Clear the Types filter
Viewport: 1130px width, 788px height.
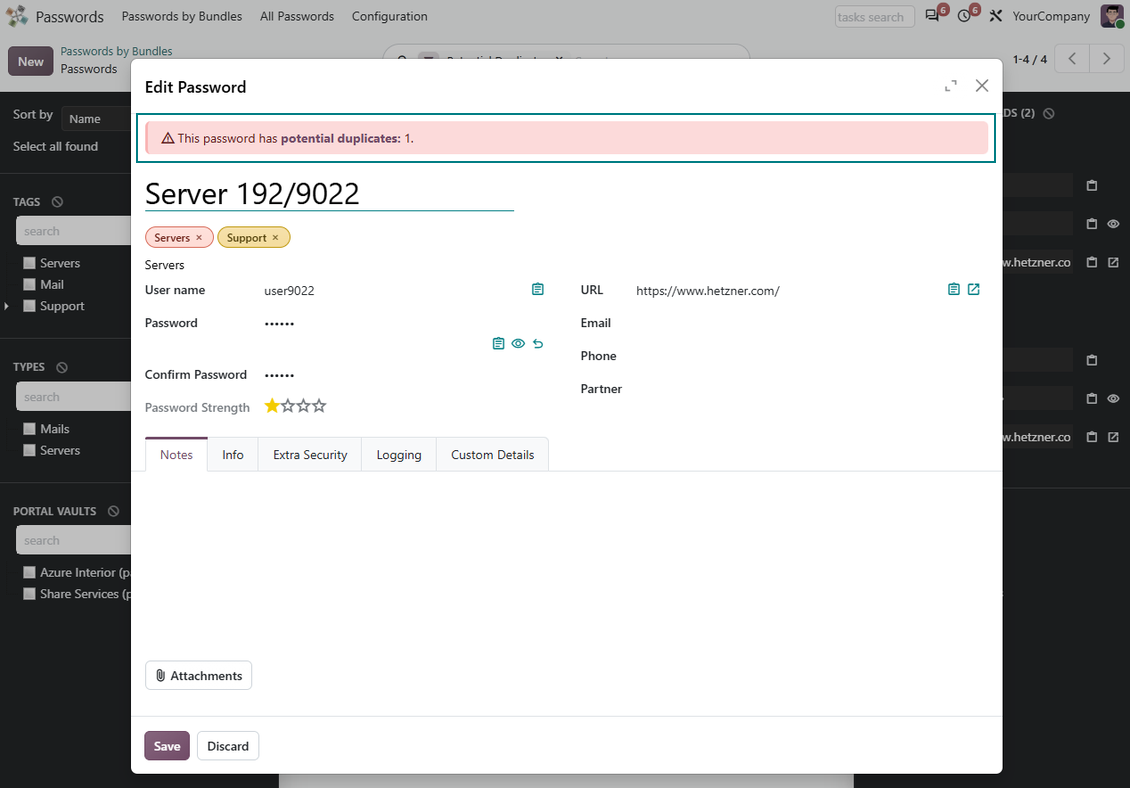(x=62, y=367)
